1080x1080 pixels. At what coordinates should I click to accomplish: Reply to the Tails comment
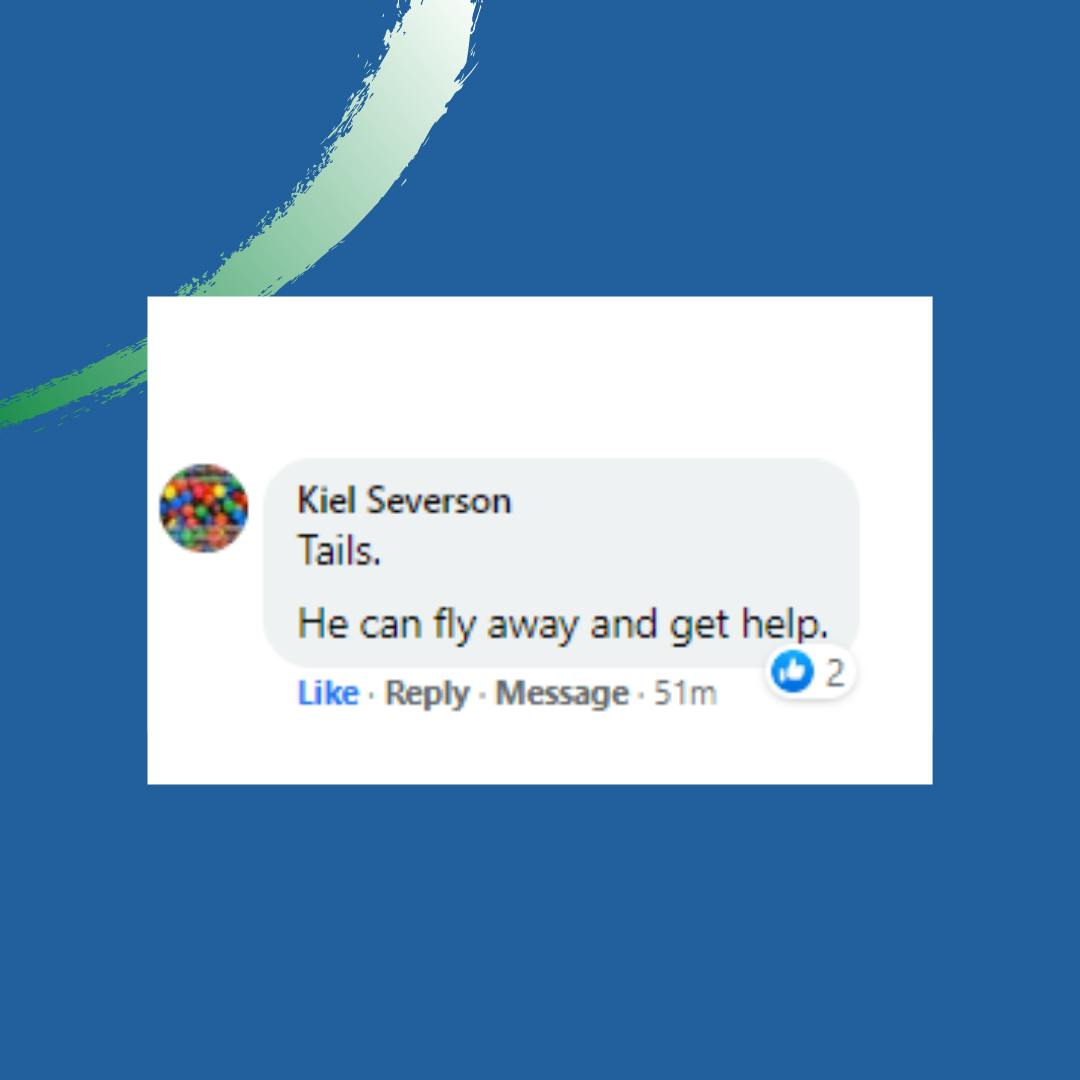(x=427, y=694)
